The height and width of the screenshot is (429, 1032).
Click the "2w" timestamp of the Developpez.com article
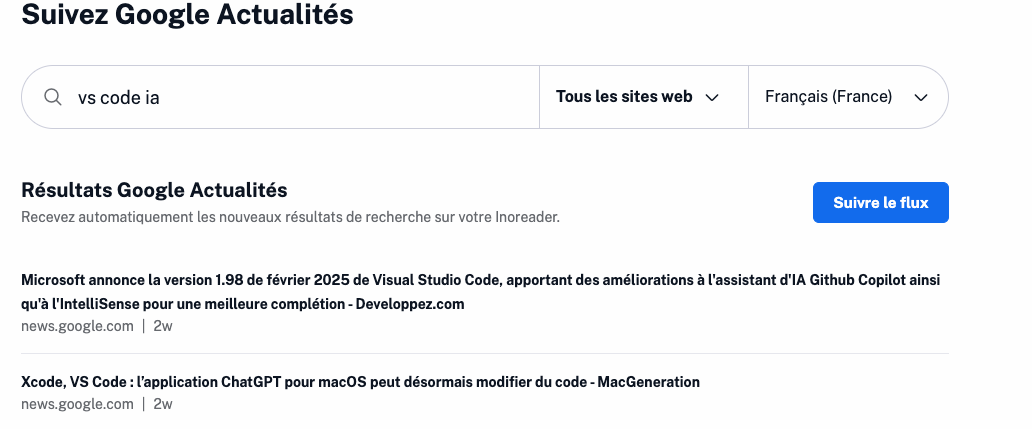coord(163,325)
